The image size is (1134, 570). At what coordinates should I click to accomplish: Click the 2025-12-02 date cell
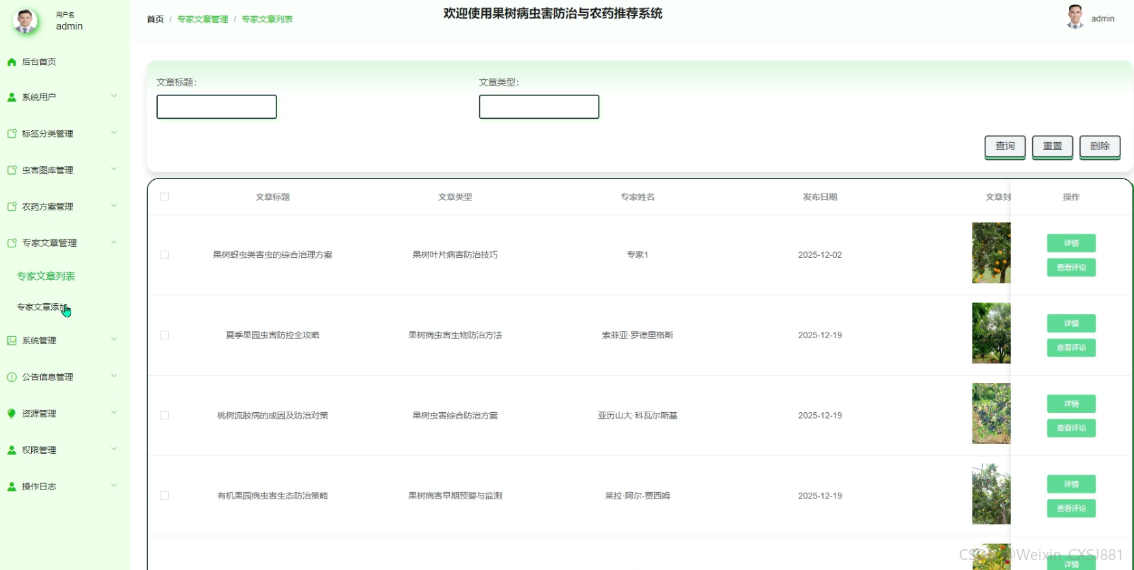[820, 255]
